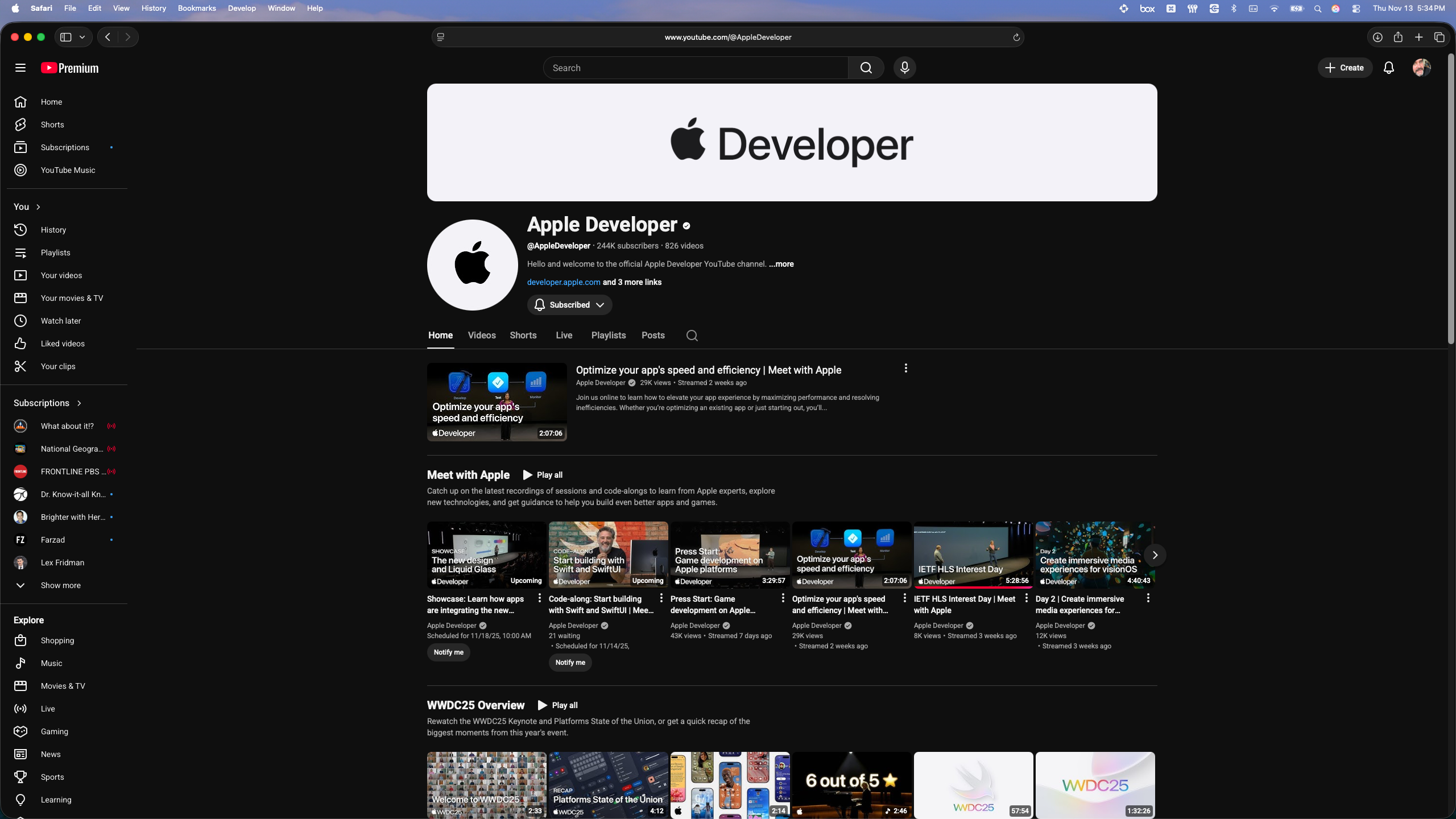
Task: Expand Show more subscriptions
Action: coord(60,585)
